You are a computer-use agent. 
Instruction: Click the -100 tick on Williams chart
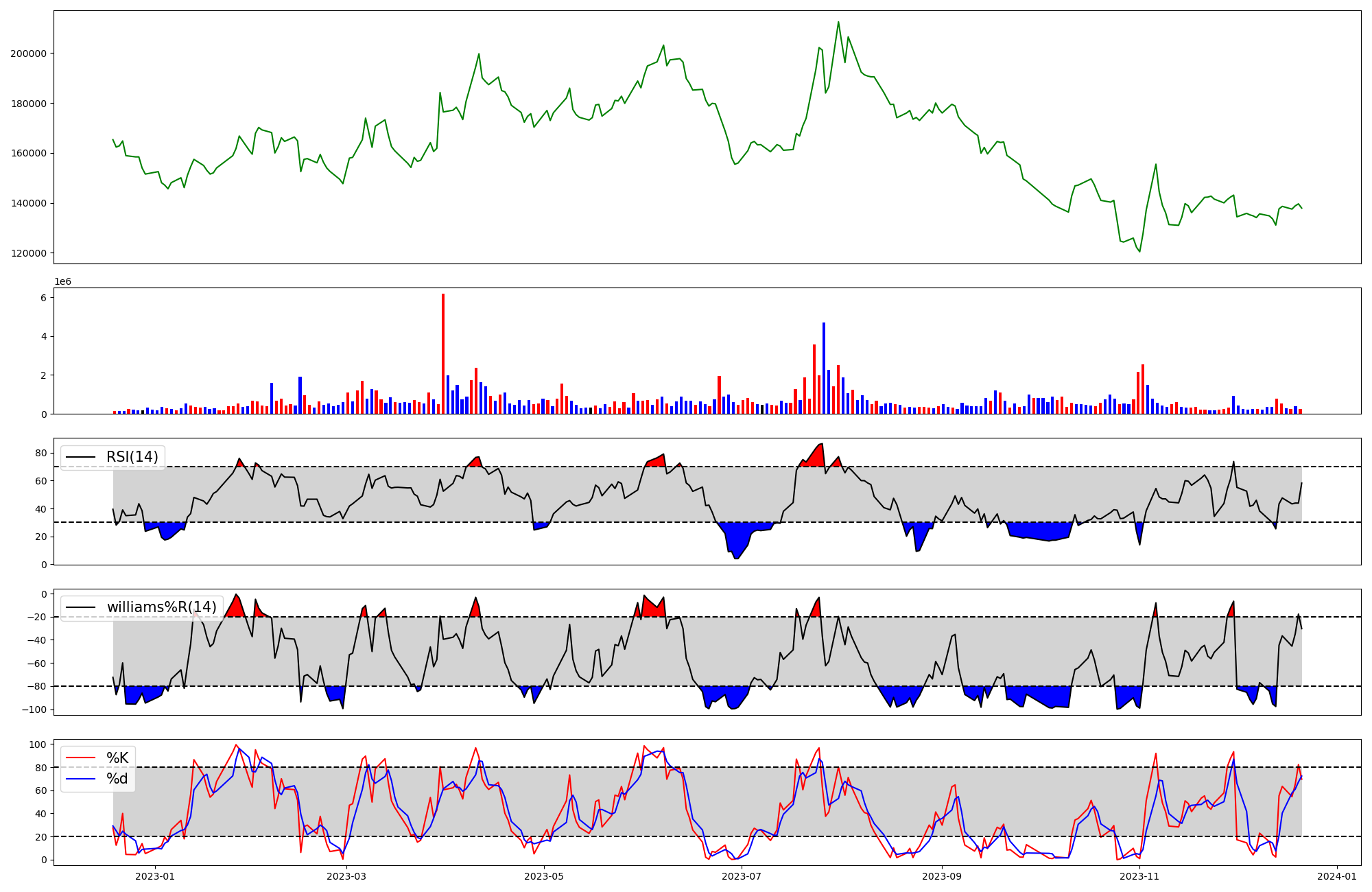pyautogui.click(x=34, y=709)
